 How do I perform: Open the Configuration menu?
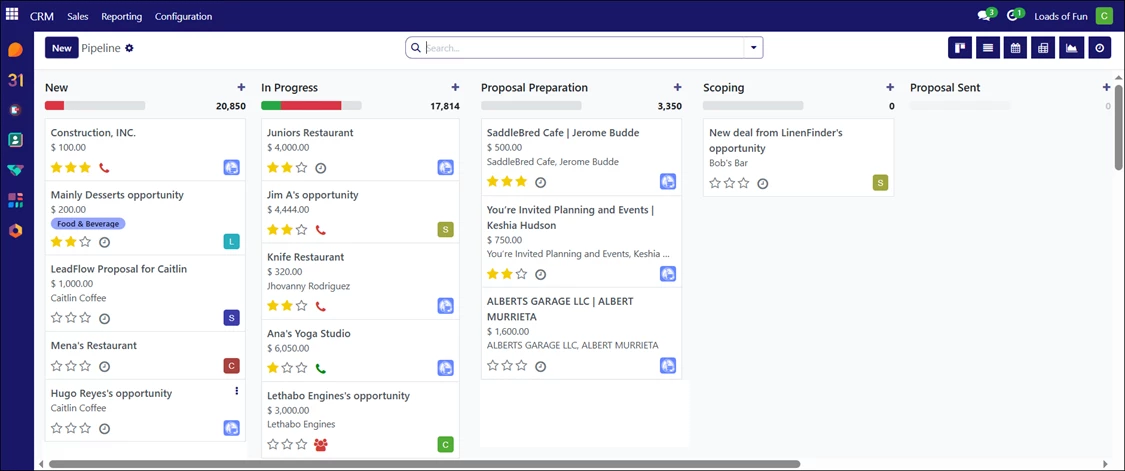[x=184, y=16]
